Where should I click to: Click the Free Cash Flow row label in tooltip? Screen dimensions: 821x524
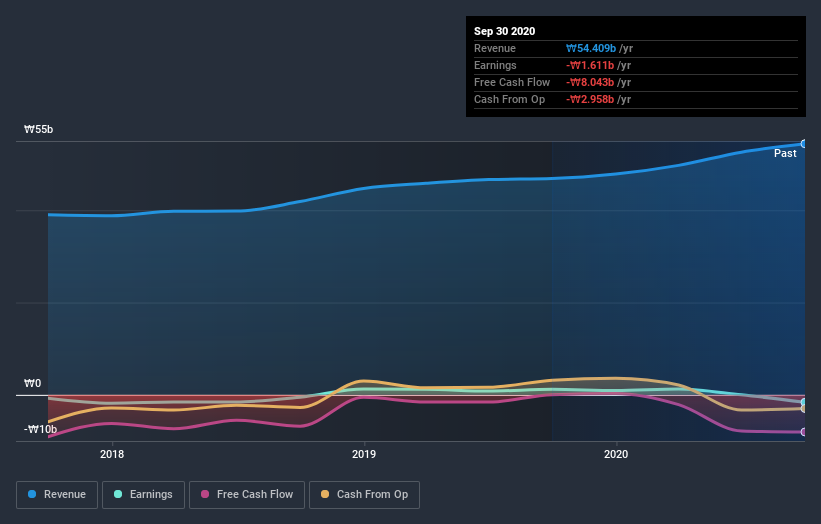coord(512,82)
